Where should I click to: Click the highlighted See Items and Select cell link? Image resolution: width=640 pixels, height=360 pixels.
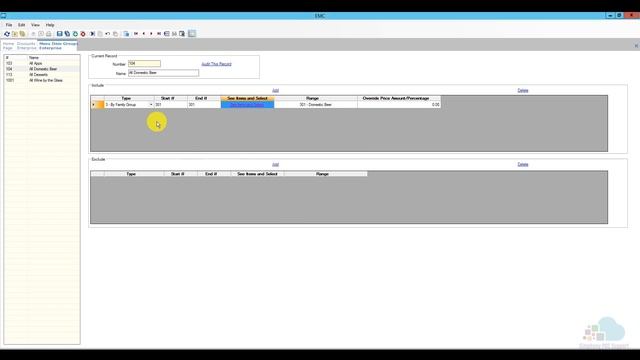[247, 105]
